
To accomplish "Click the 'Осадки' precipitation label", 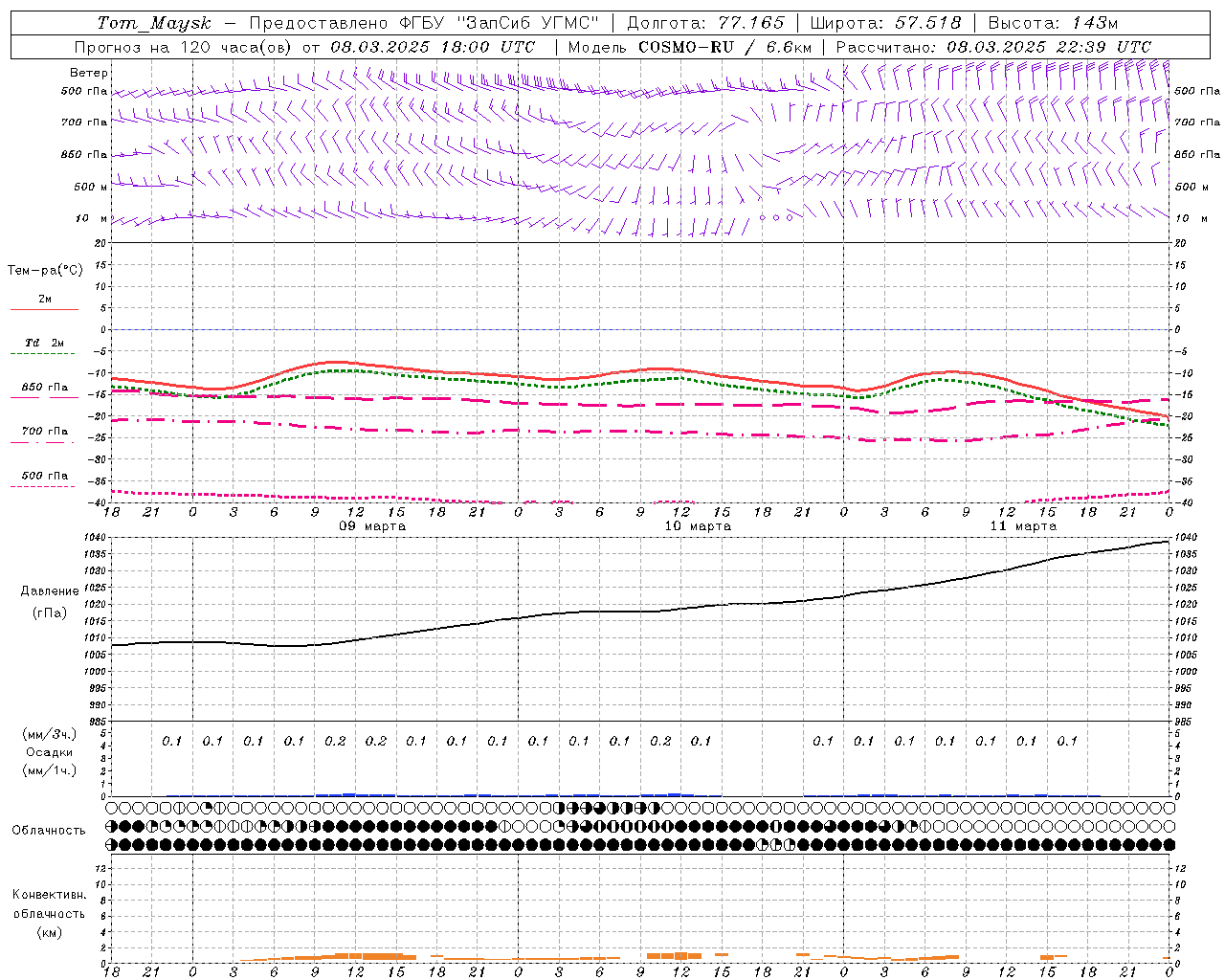I will (50, 752).
